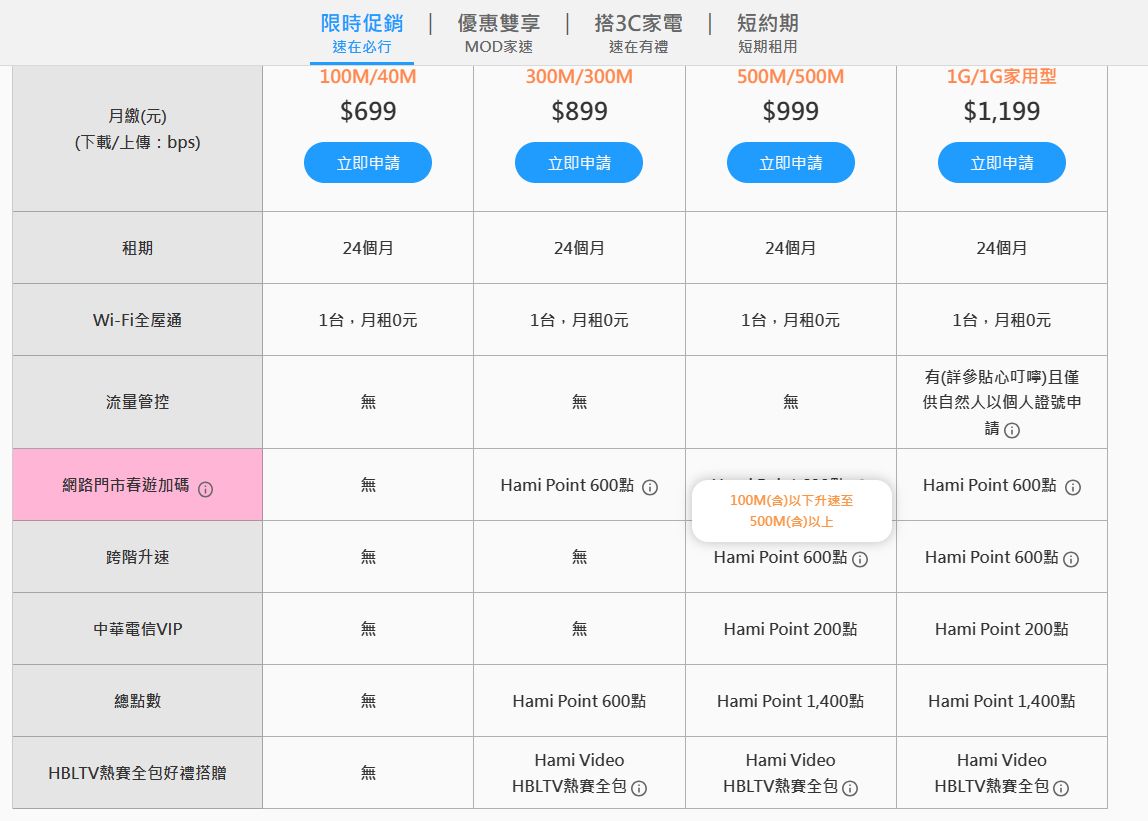Open the 搭3C家電 tab
The width and height of the screenshot is (1148, 821).
pos(638,33)
